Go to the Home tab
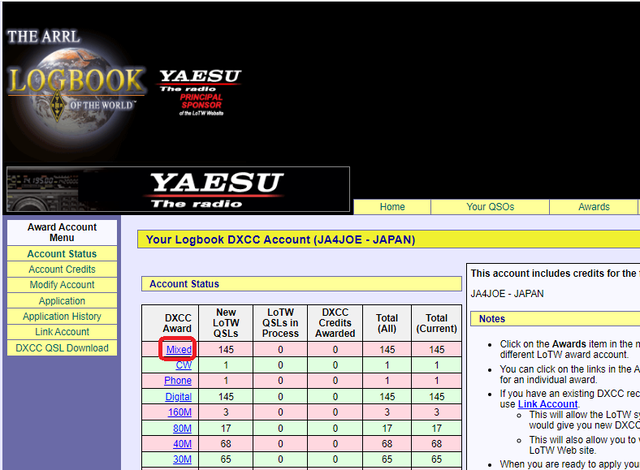Viewport: 640px width, 470px height. click(x=392, y=207)
